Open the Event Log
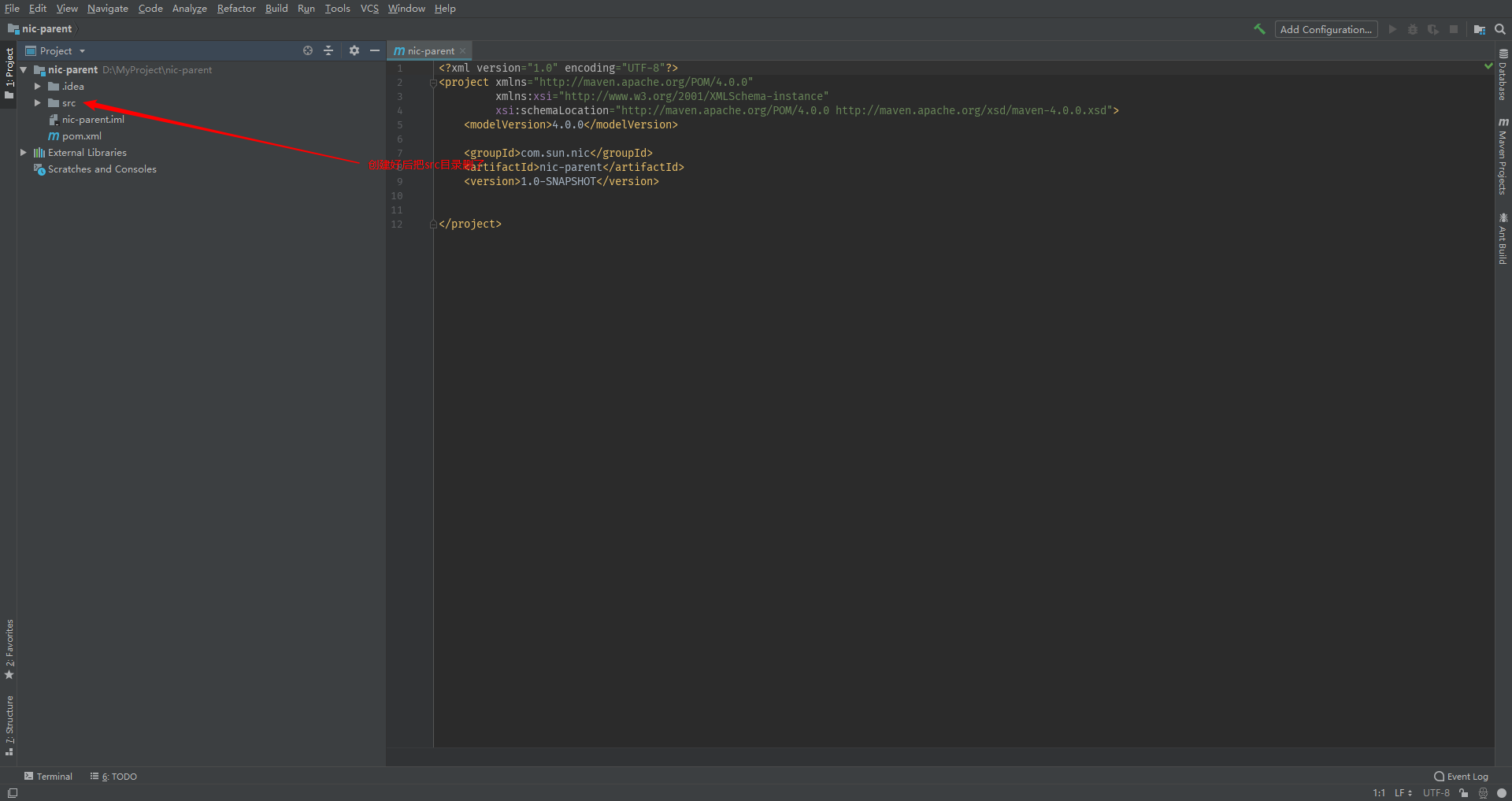This screenshot has width=1512, height=801. click(1462, 777)
